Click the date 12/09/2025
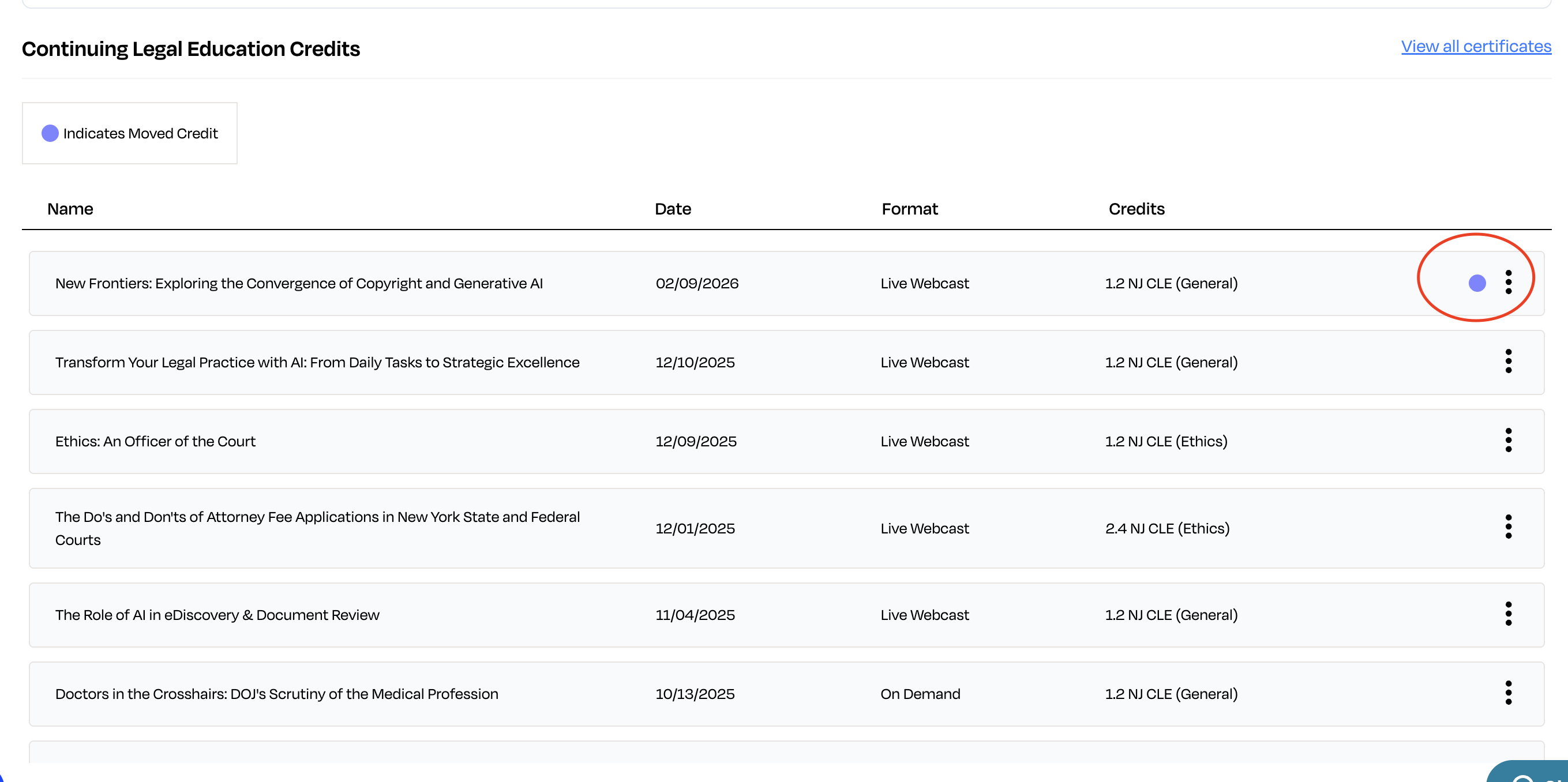The height and width of the screenshot is (782, 1568). tap(696, 441)
